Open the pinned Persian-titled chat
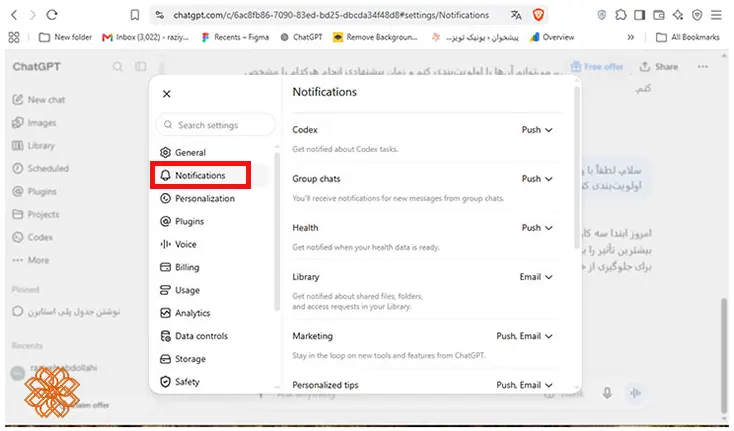 point(66,312)
